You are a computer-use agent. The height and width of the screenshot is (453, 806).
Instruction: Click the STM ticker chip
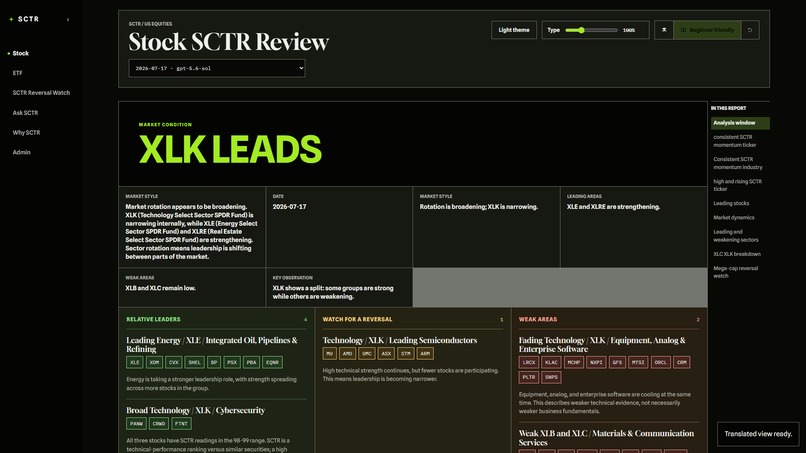click(x=406, y=354)
